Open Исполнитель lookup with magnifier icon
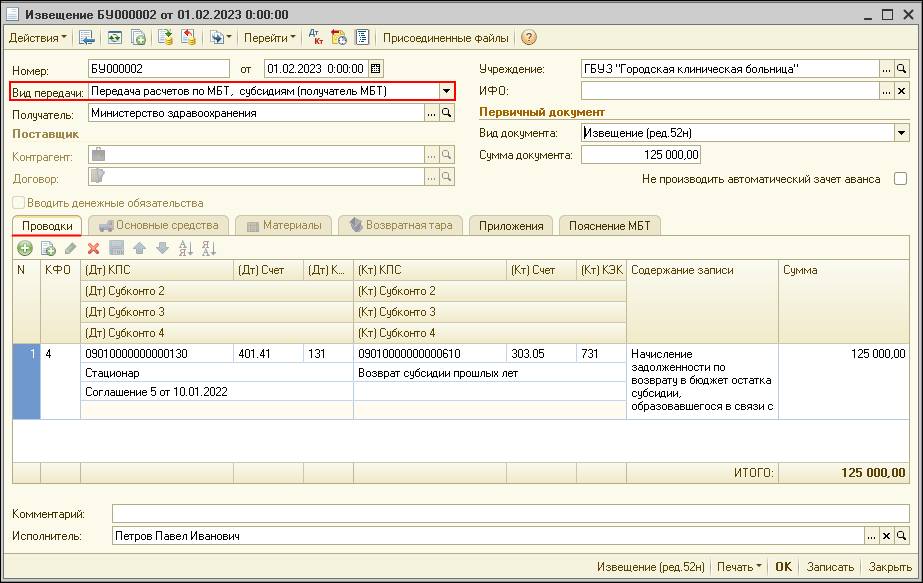Screen dimensions: 923x583 tap(901, 536)
